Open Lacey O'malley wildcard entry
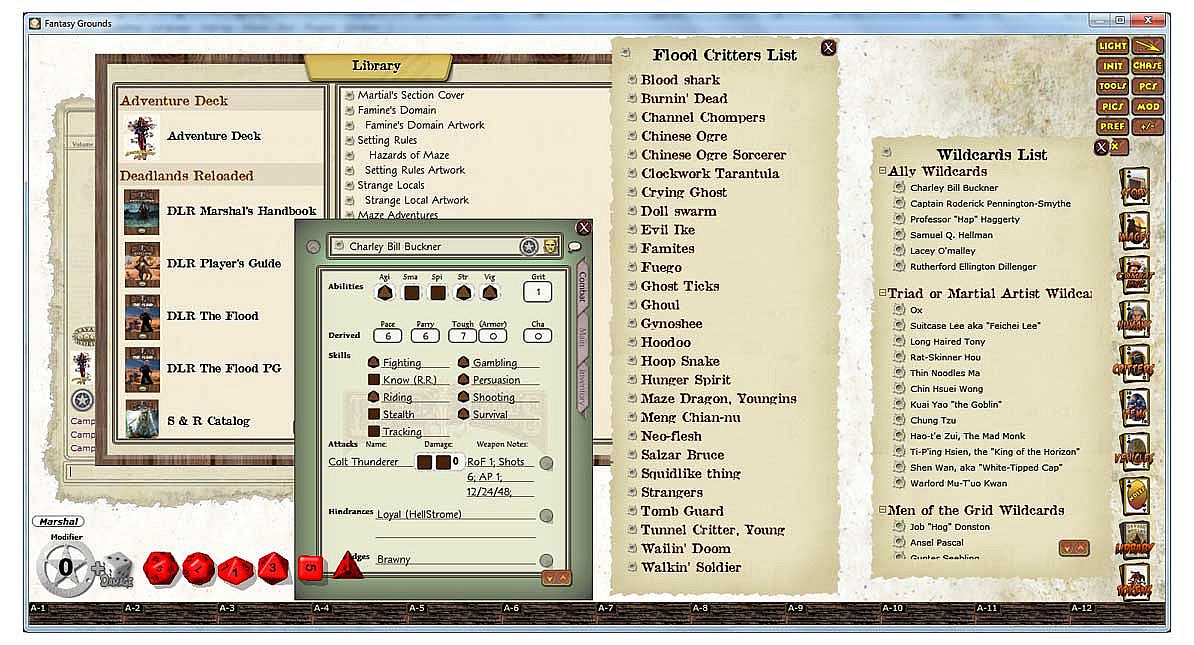This screenshot has width=1194, height=645. (x=943, y=251)
